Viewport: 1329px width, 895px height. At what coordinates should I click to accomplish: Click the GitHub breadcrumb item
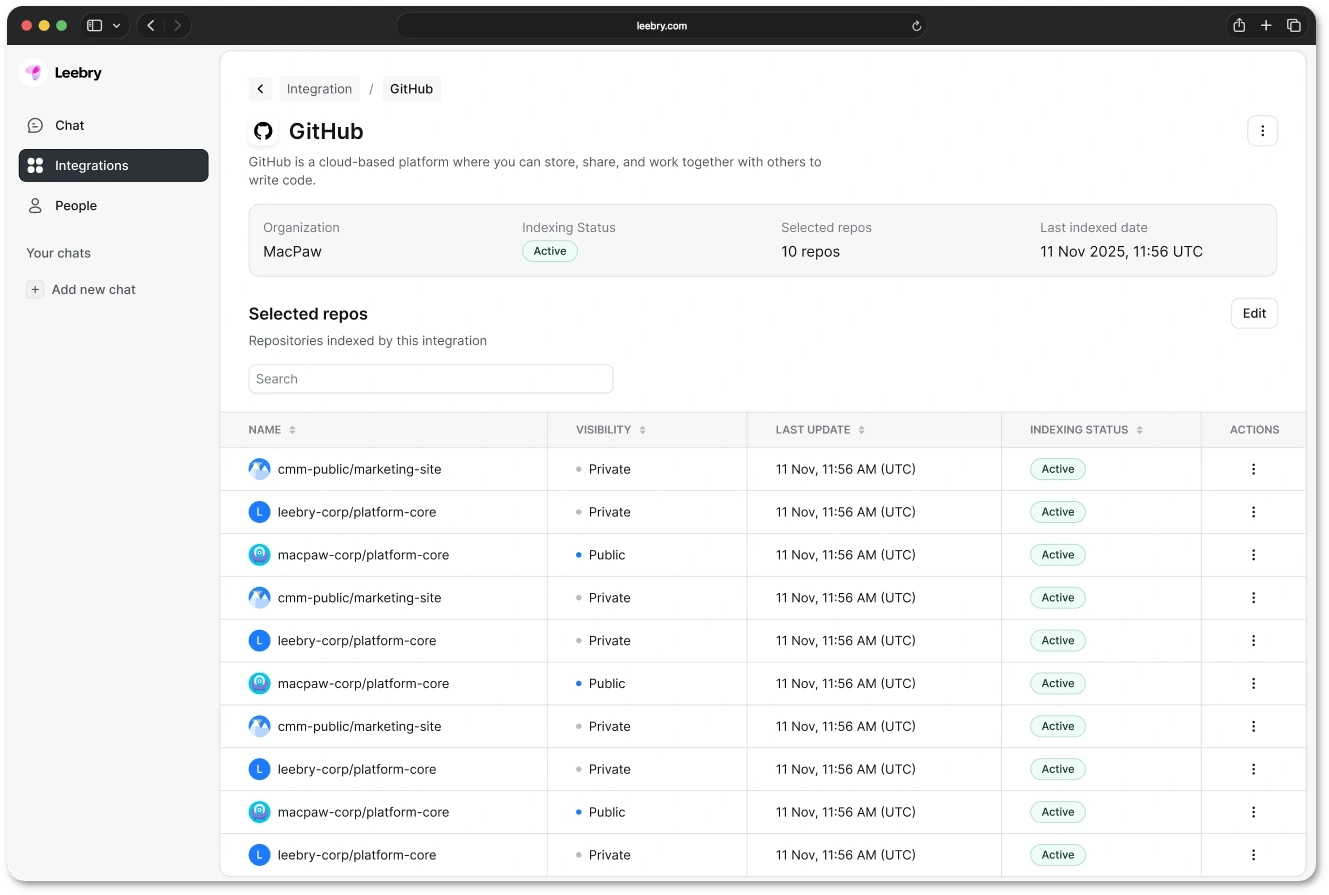(411, 89)
